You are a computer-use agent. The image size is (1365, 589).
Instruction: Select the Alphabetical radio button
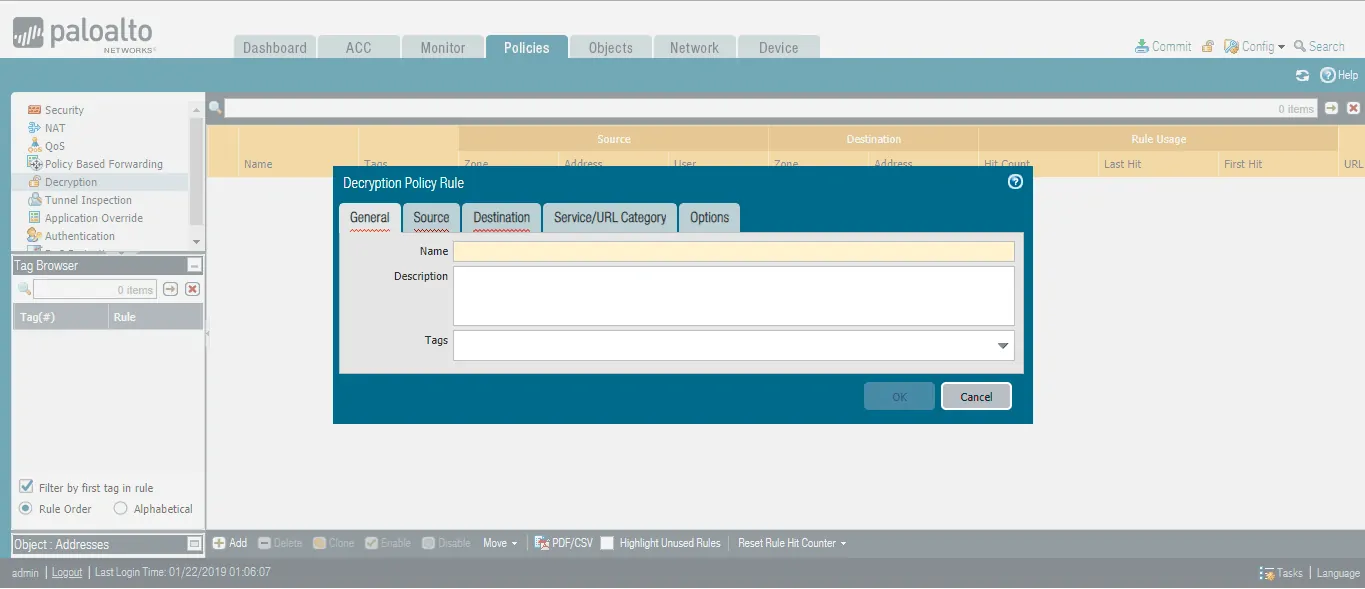(x=121, y=508)
